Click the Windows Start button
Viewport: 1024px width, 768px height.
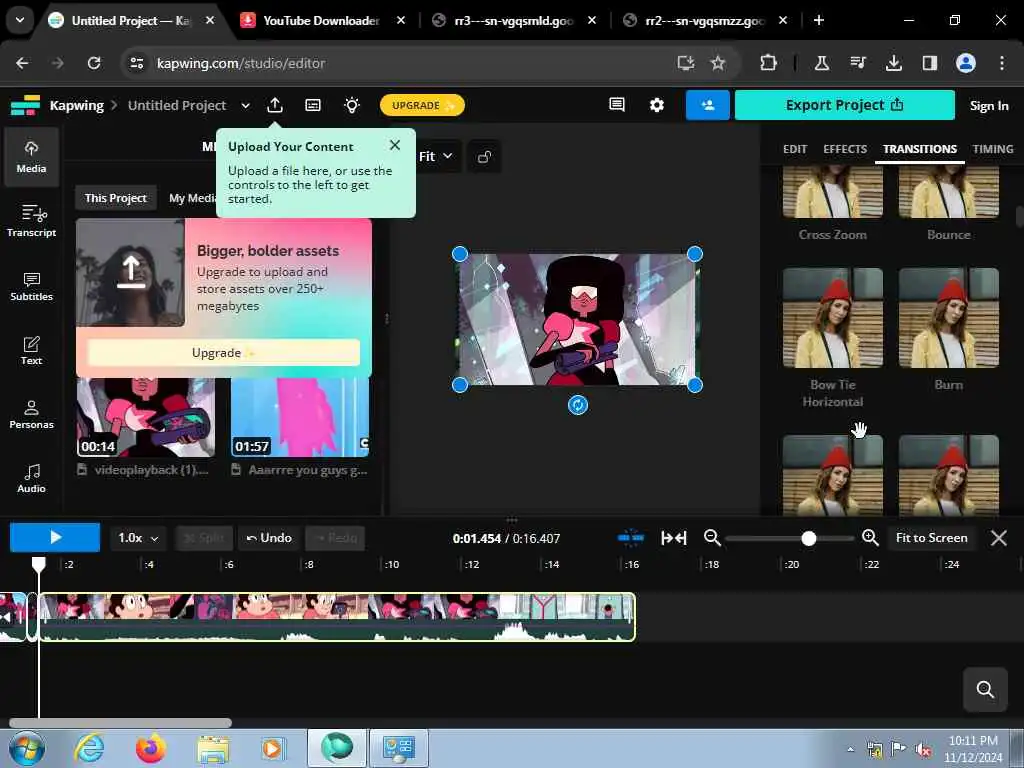[27, 748]
